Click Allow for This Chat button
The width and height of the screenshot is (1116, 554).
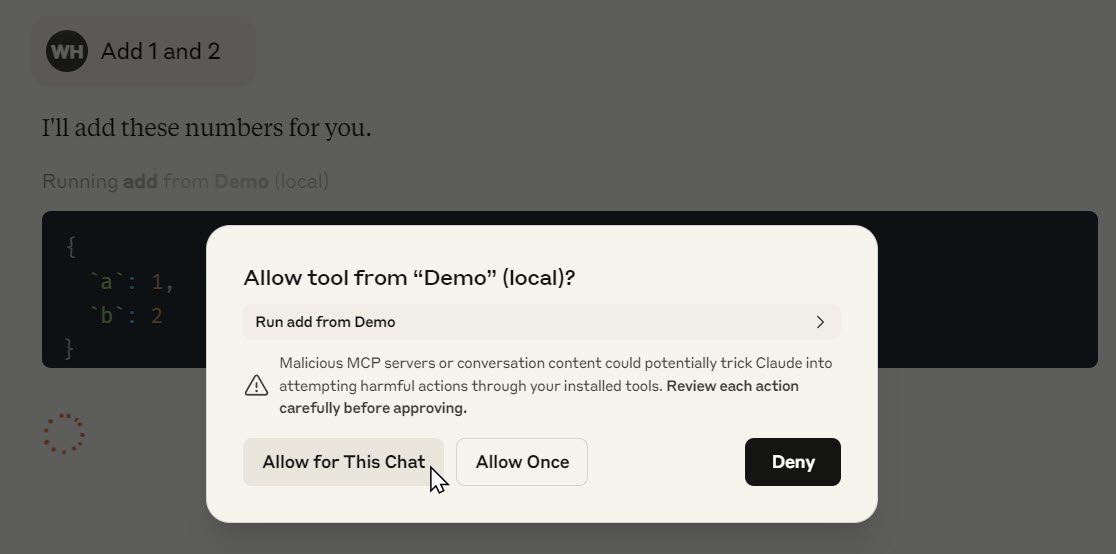click(344, 462)
